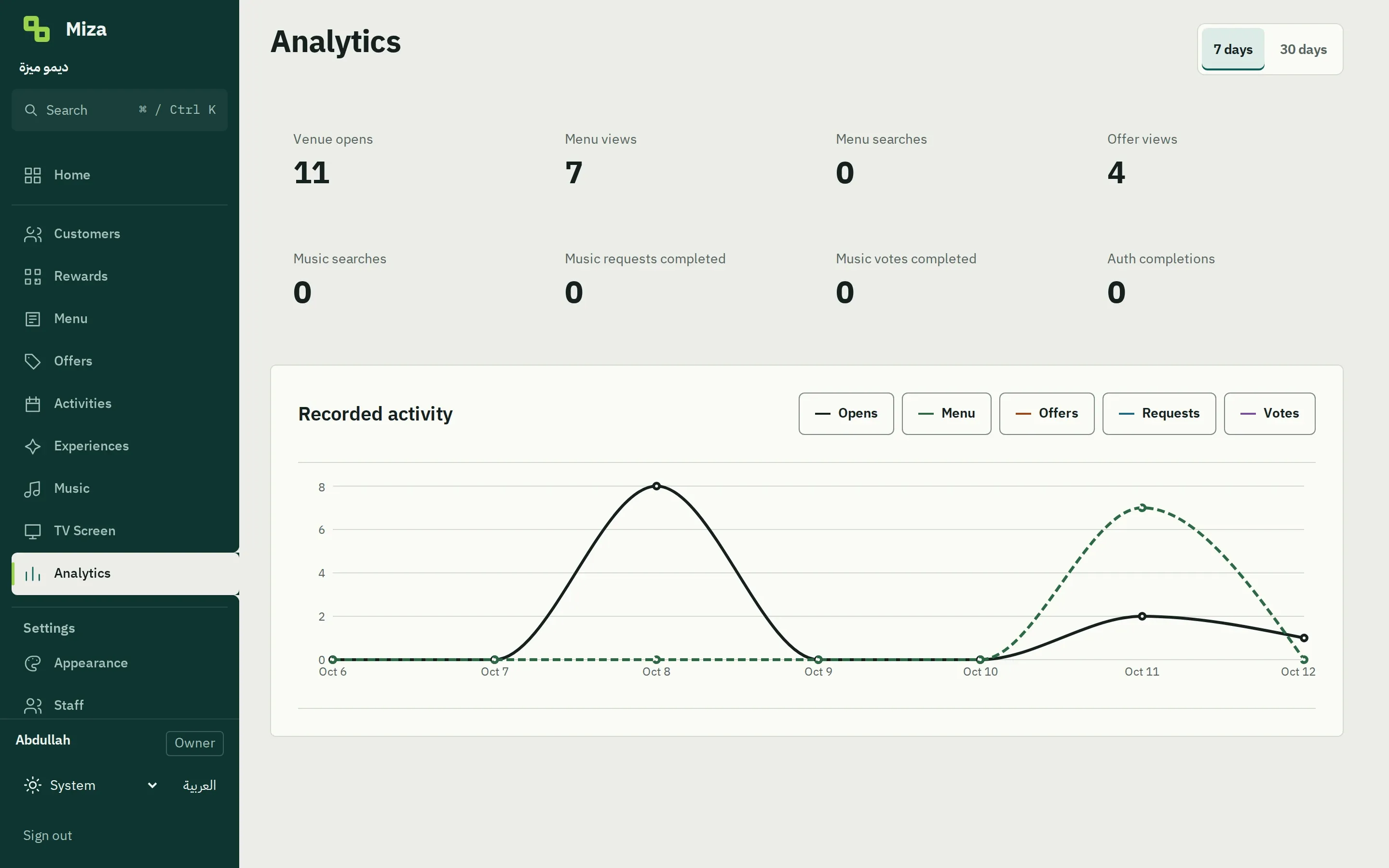The width and height of the screenshot is (1389, 868).
Task: Navigate to Offers
Action: pos(120,362)
